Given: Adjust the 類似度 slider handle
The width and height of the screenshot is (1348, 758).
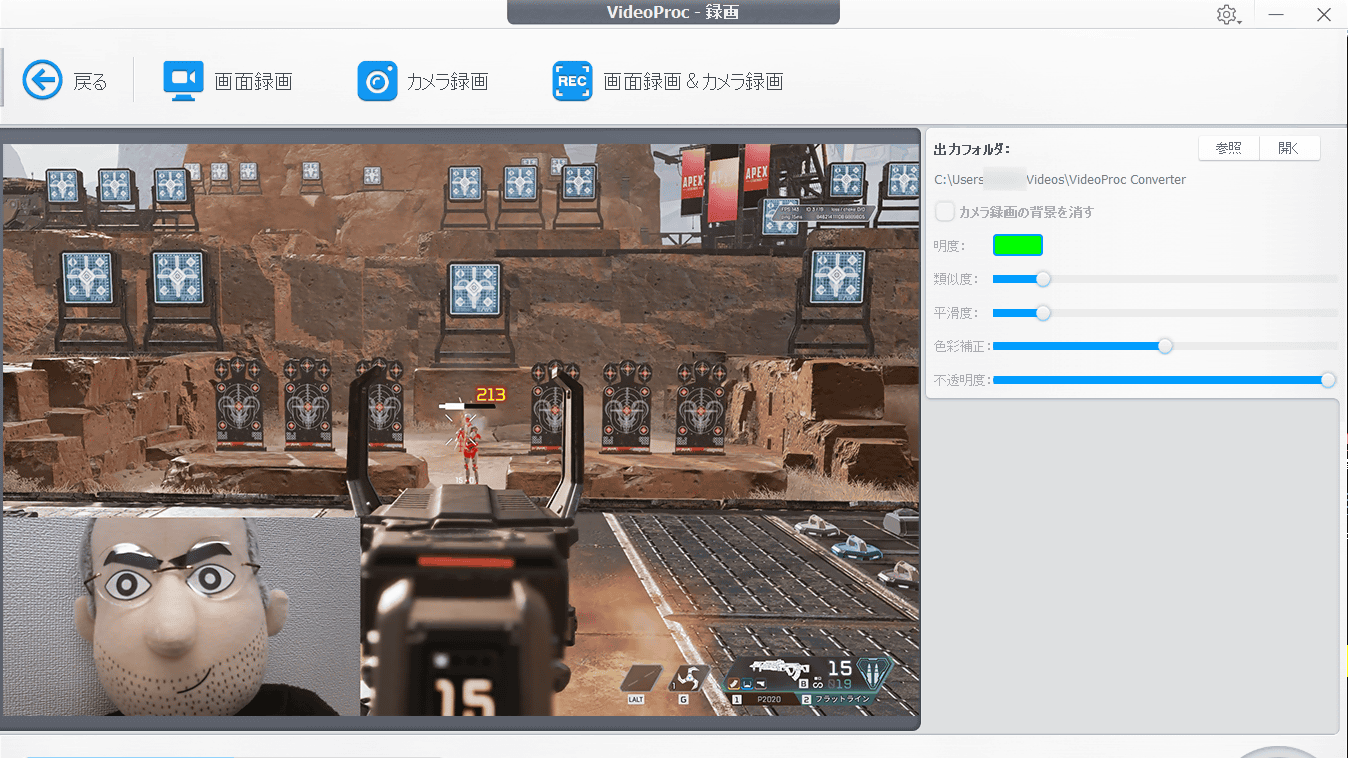Looking at the screenshot, I should pos(1043,279).
